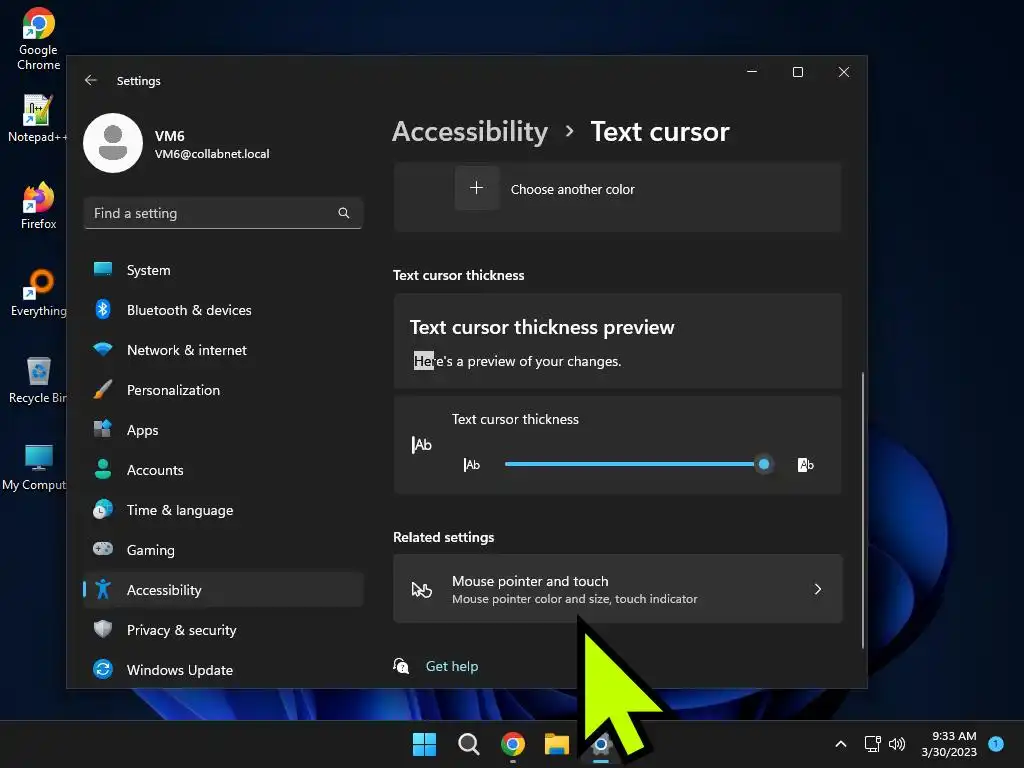Open Chrome from the taskbar

(x=513, y=744)
